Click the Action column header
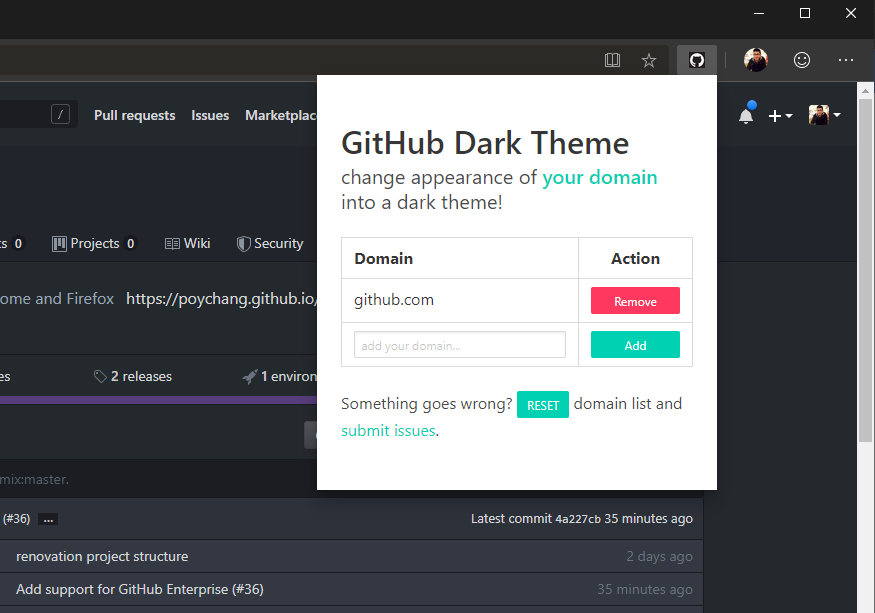Screen dimensions: 875x613 [x=635, y=258]
